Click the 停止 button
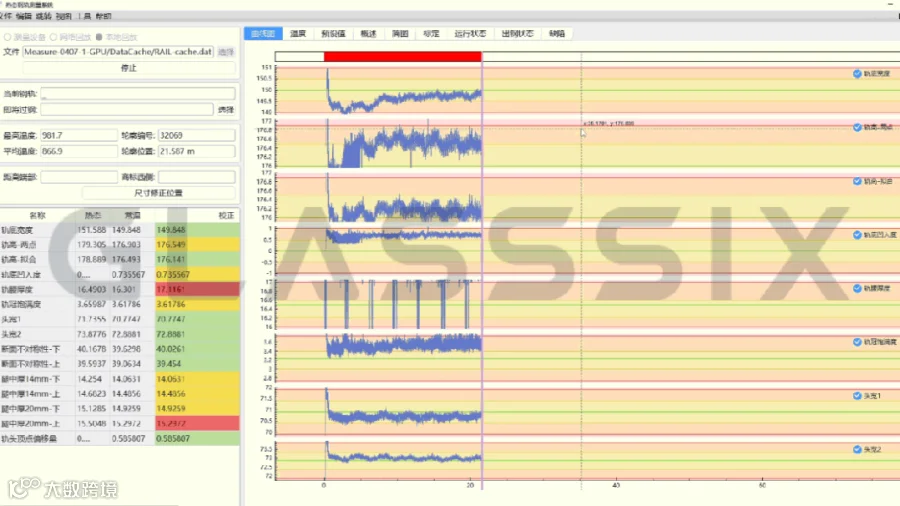 [129, 68]
